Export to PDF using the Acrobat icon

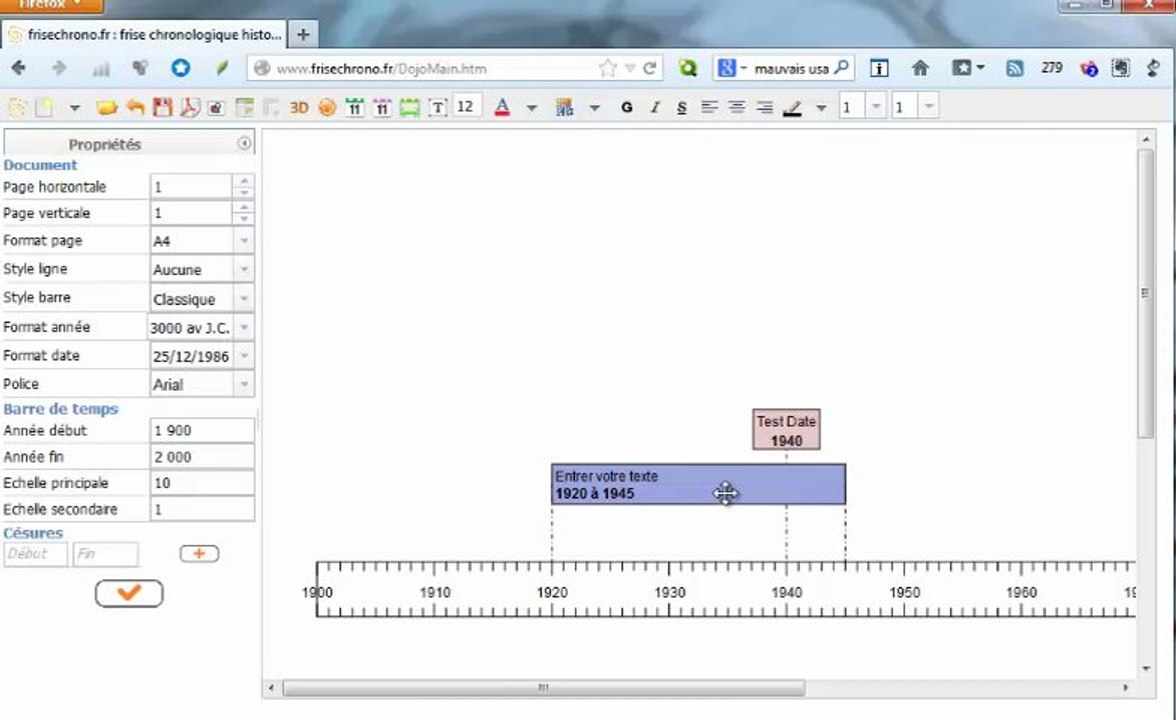[189, 107]
